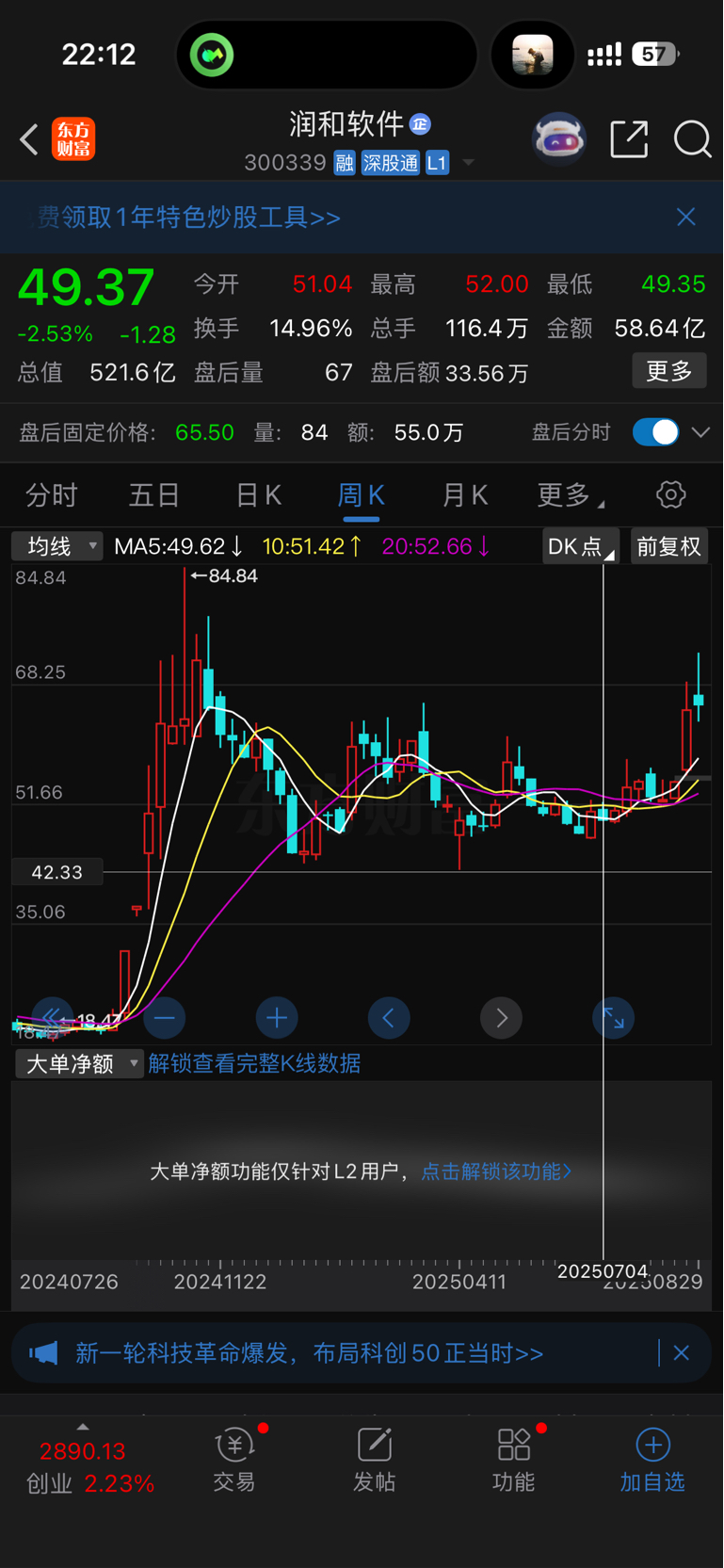
Task: Move chart left with arrow icon
Action: (389, 1018)
